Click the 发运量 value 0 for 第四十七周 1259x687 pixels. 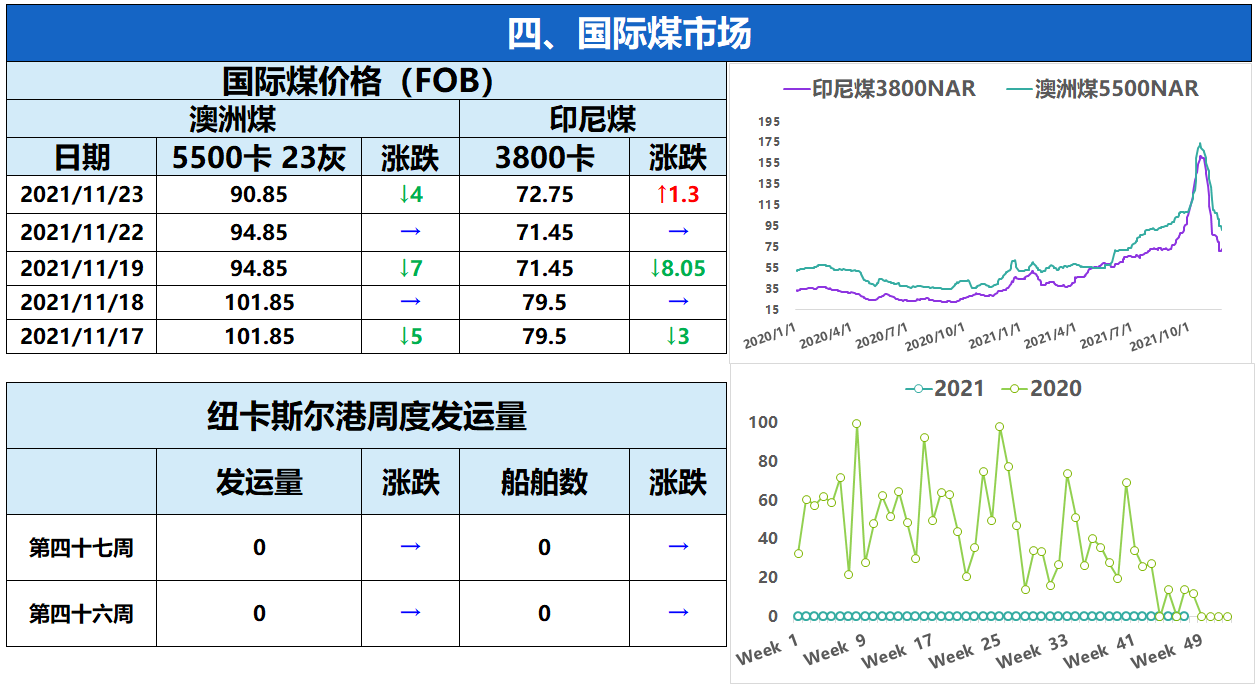[259, 548]
